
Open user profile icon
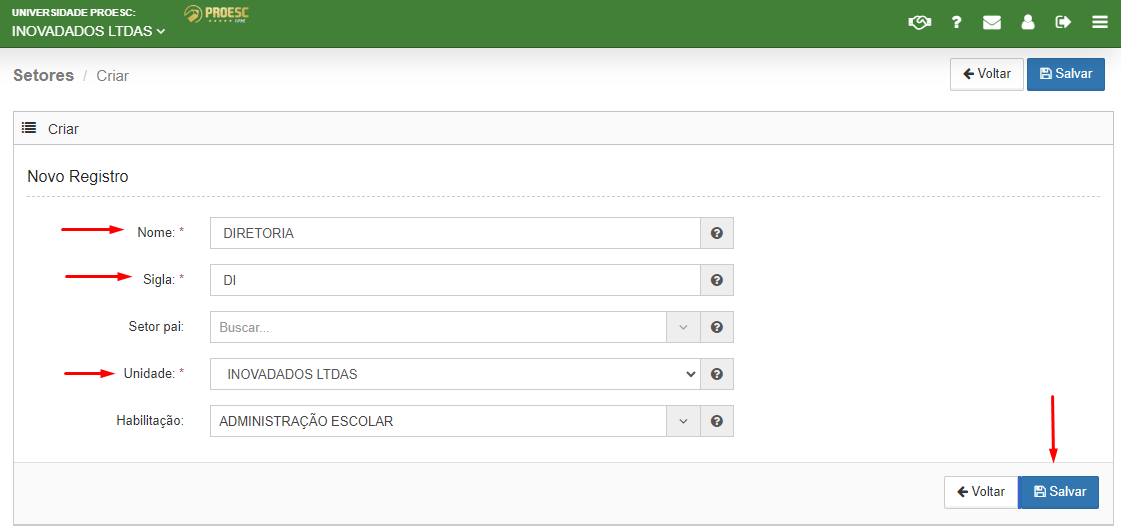tap(1028, 22)
